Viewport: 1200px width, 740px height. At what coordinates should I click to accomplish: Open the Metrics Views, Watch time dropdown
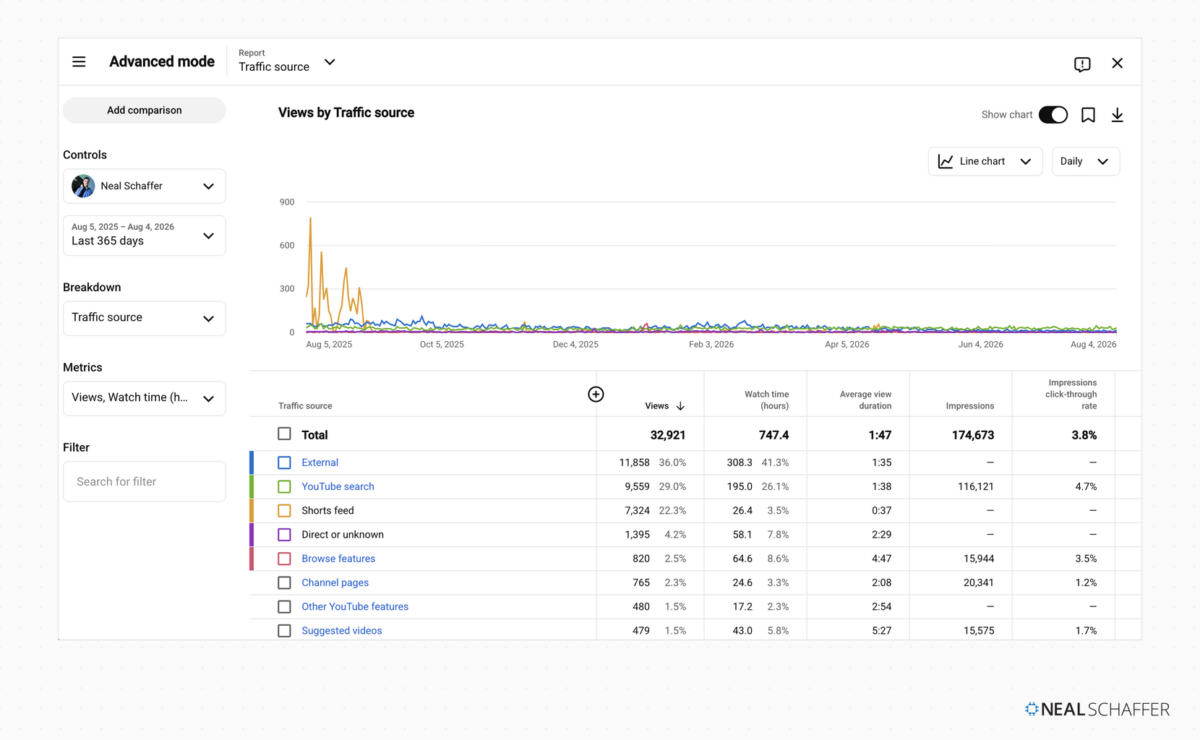pos(144,398)
